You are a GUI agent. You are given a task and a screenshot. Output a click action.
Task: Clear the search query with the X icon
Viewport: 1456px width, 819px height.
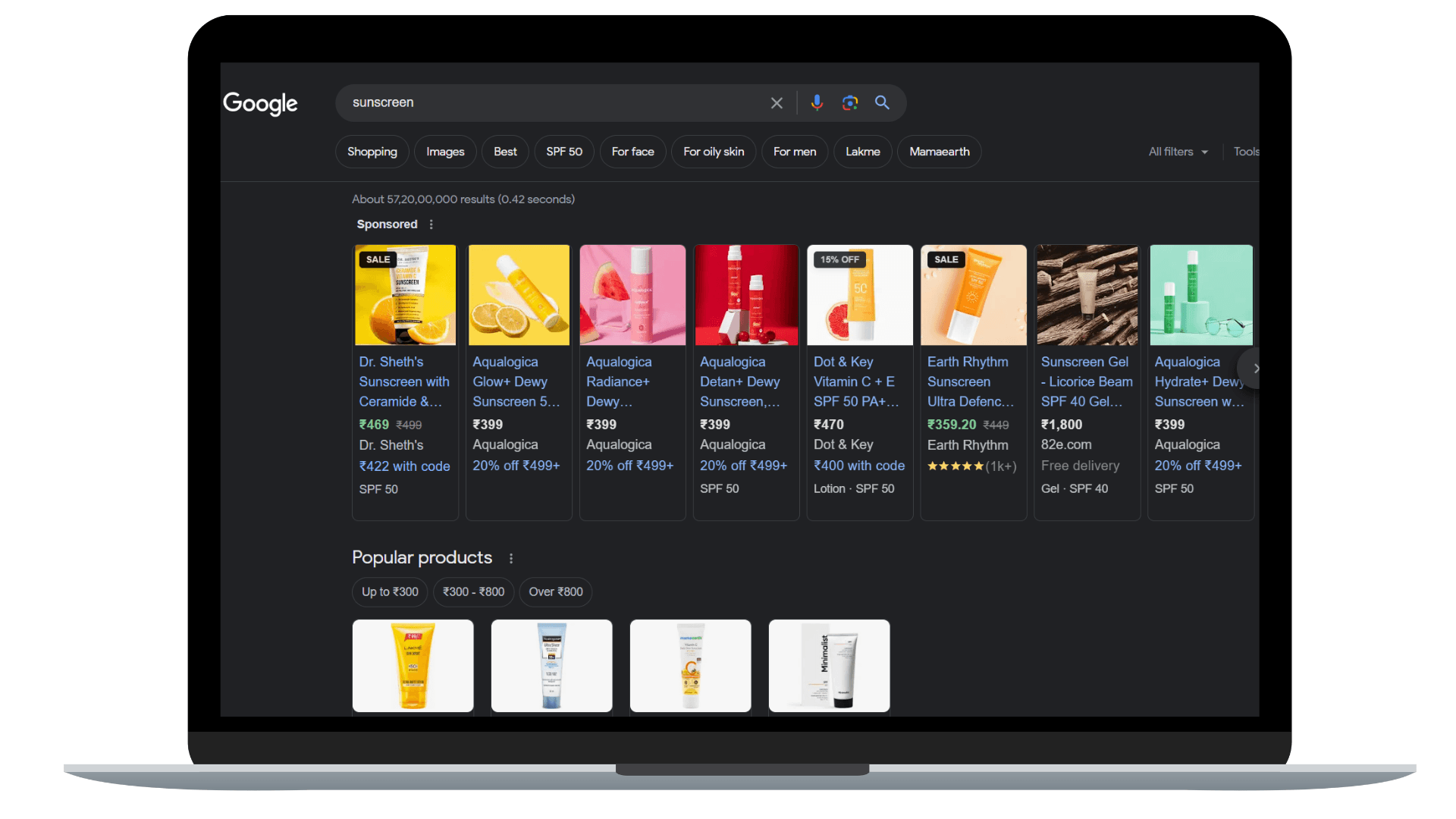tap(776, 102)
